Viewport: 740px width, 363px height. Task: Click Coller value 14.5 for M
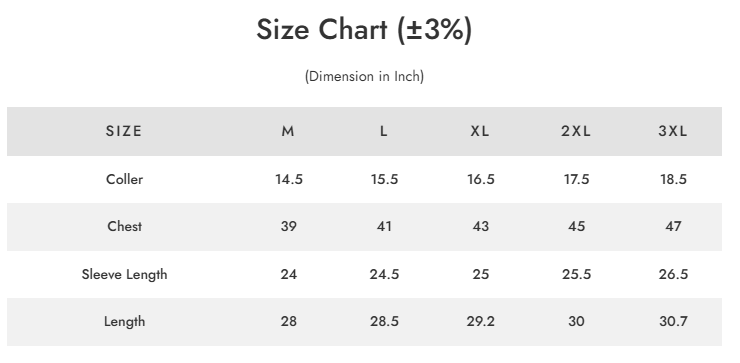point(289,179)
